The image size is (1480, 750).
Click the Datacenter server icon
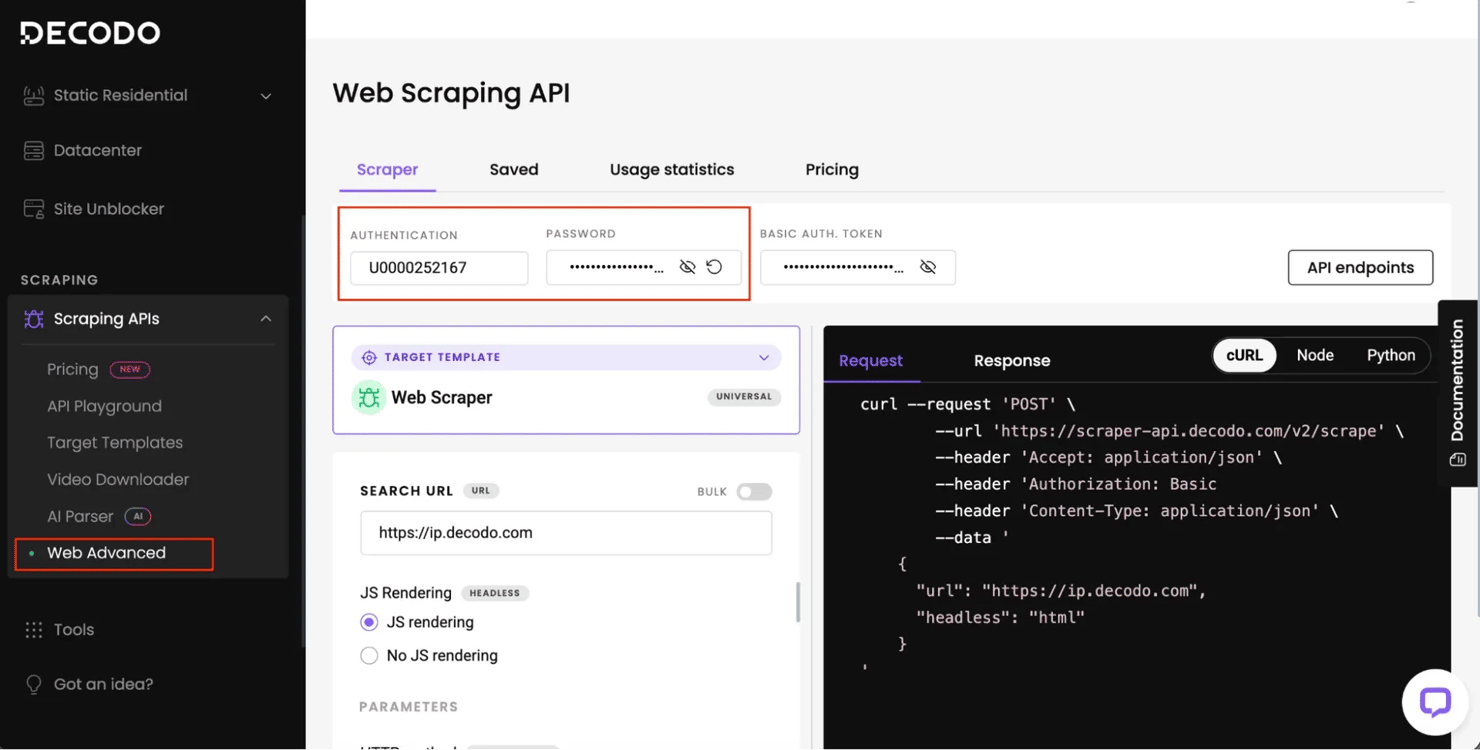point(34,151)
